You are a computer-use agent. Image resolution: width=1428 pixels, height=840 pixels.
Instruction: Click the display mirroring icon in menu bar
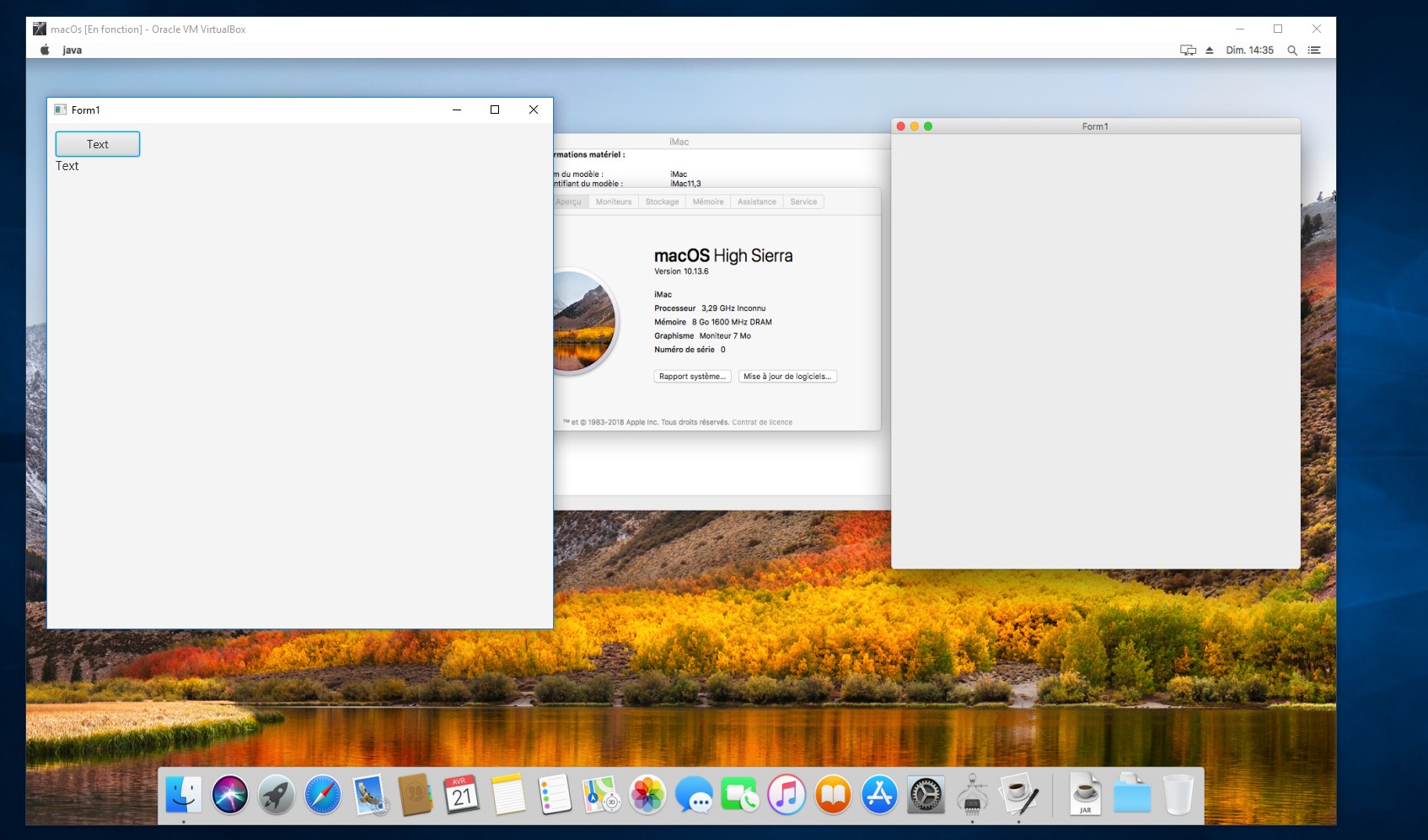[1188, 51]
